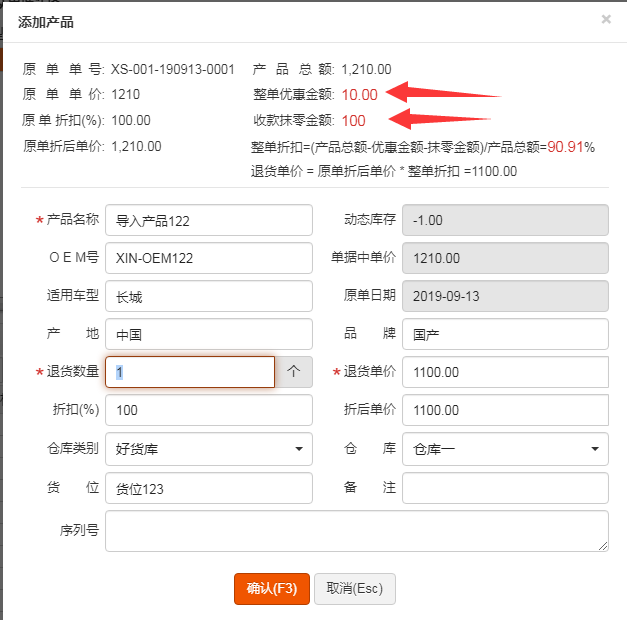
Task: Focus the 货位 location field
Action: pyautogui.click(x=208, y=488)
